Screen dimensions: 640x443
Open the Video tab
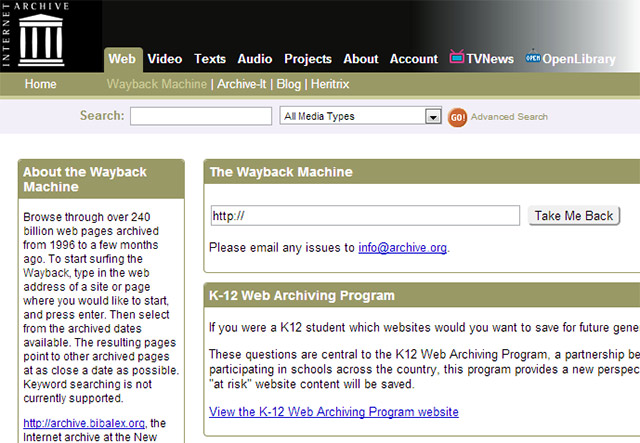165,59
